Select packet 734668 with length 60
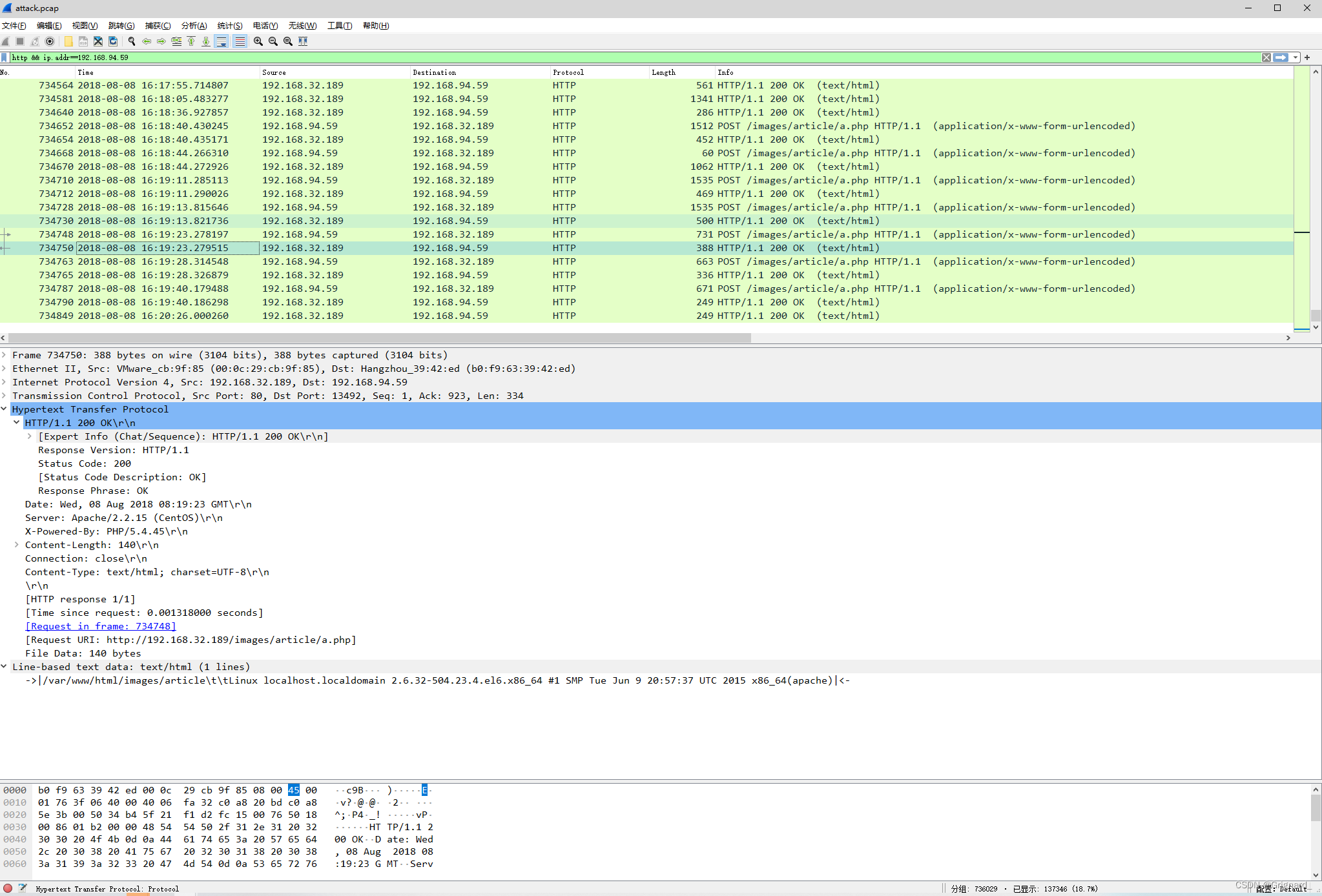This screenshot has height=896, width=1322. [x=646, y=153]
